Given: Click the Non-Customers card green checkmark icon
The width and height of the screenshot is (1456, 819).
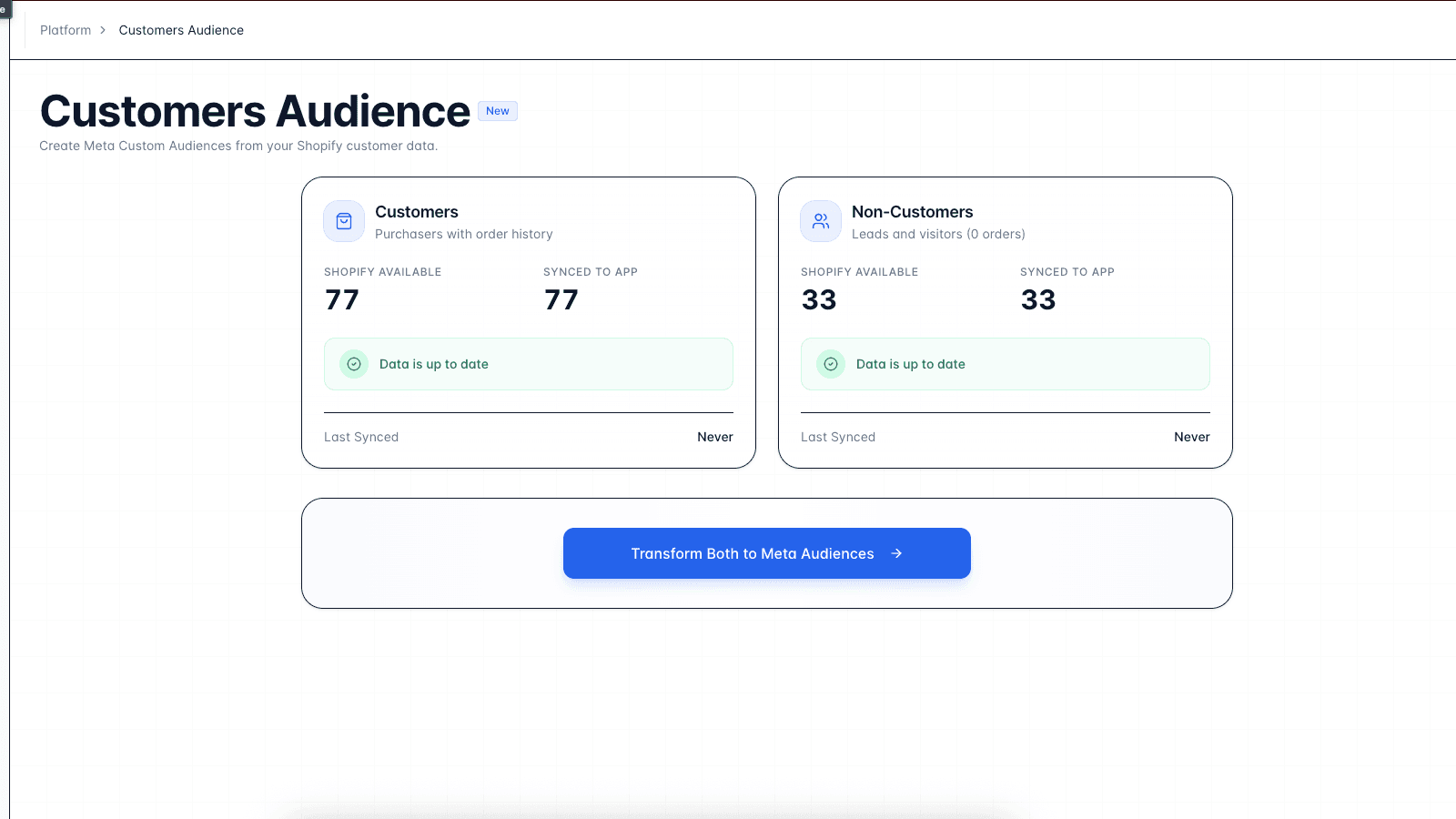Looking at the screenshot, I should (x=831, y=364).
